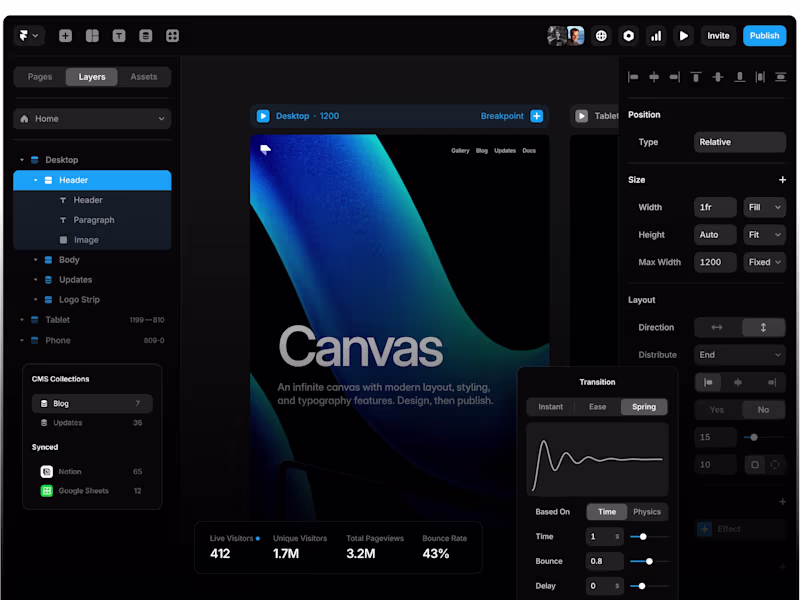This screenshot has height=600, width=800.
Task: Switch transition Based On to Physics
Action: [647, 511]
